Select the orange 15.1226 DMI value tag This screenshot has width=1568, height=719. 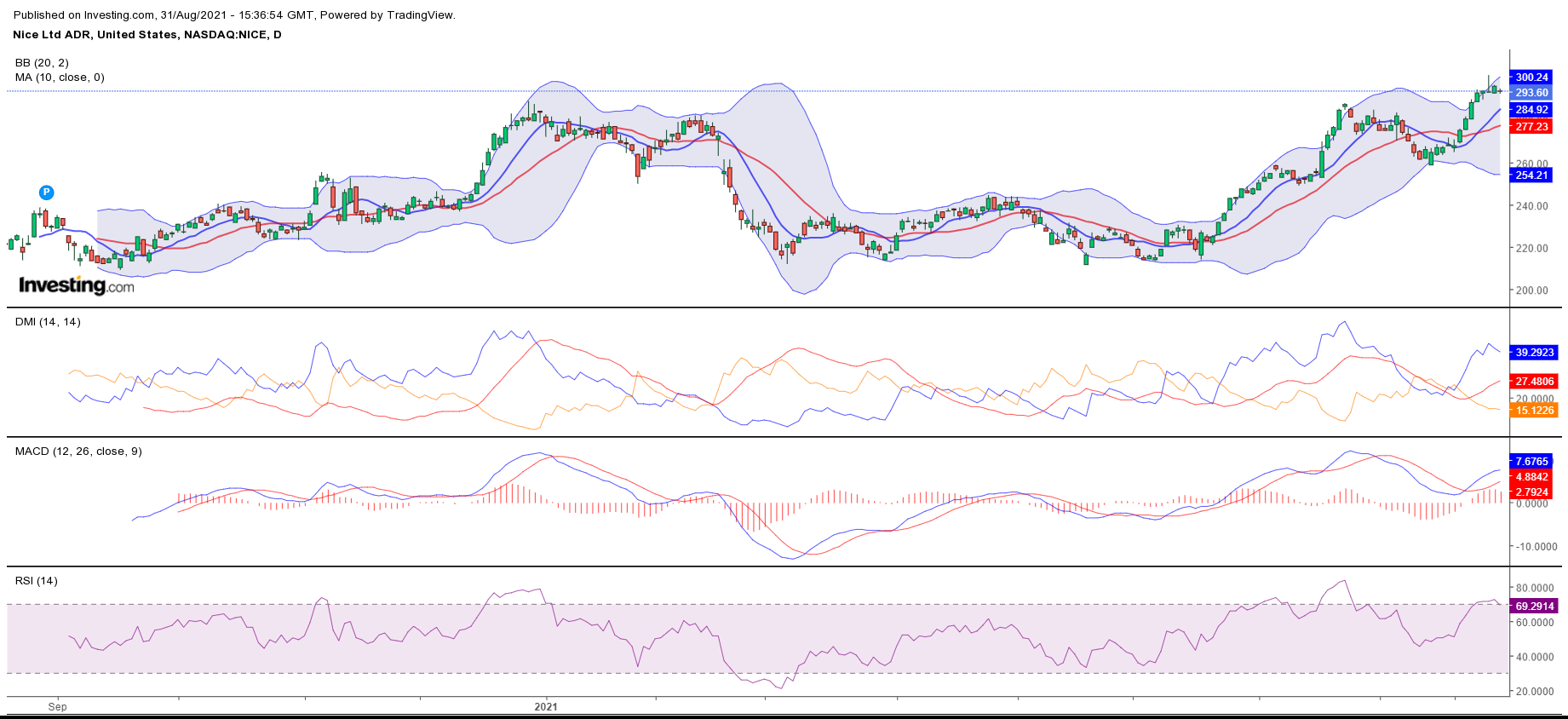pos(1535,411)
